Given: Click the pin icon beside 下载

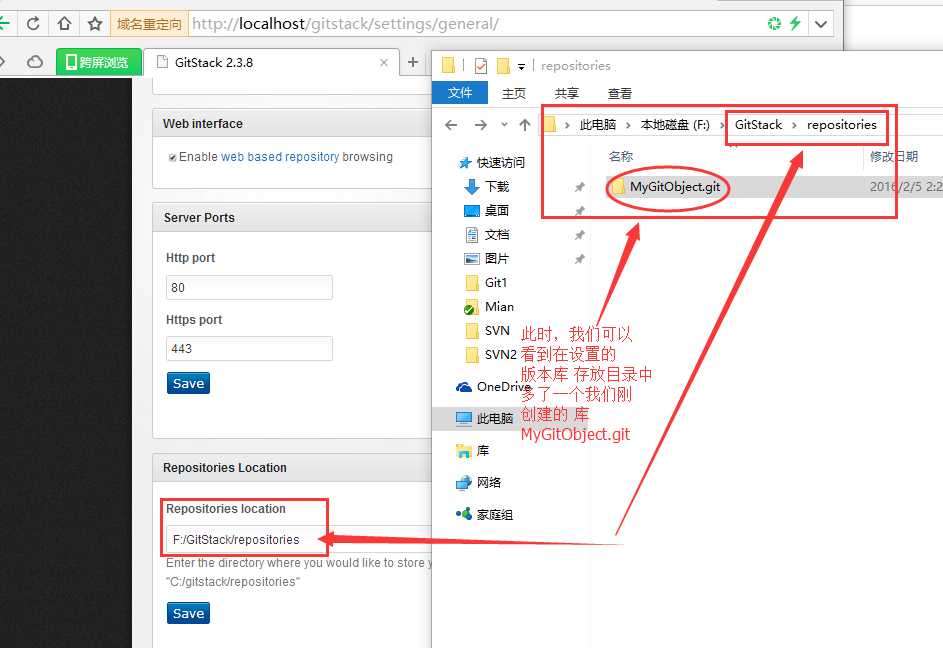Looking at the screenshot, I should pyautogui.click(x=580, y=187).
